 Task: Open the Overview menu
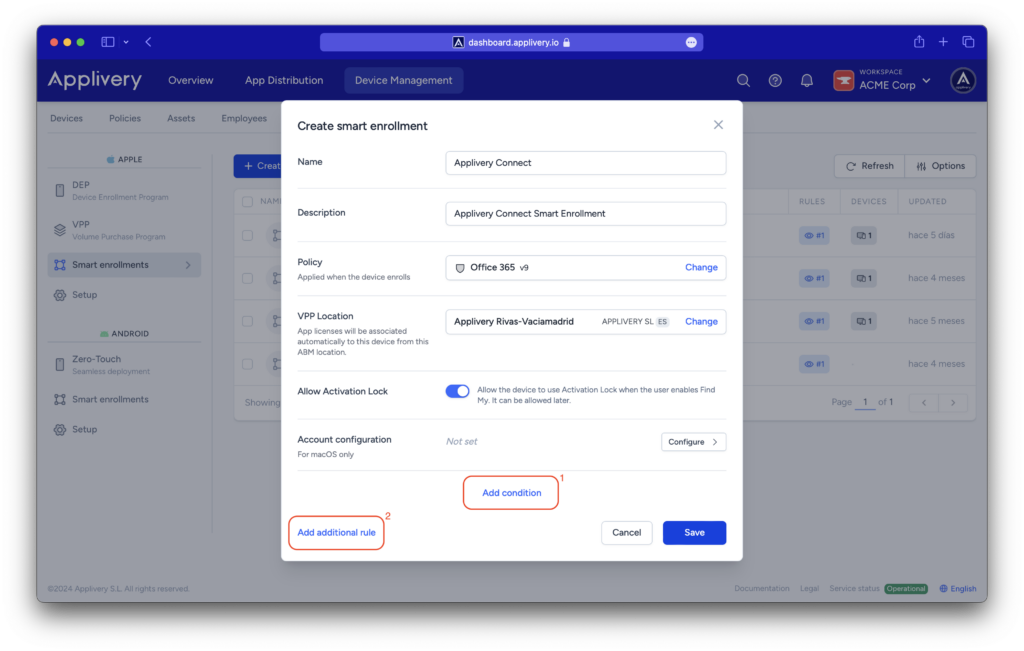click(x=191, y=80)
